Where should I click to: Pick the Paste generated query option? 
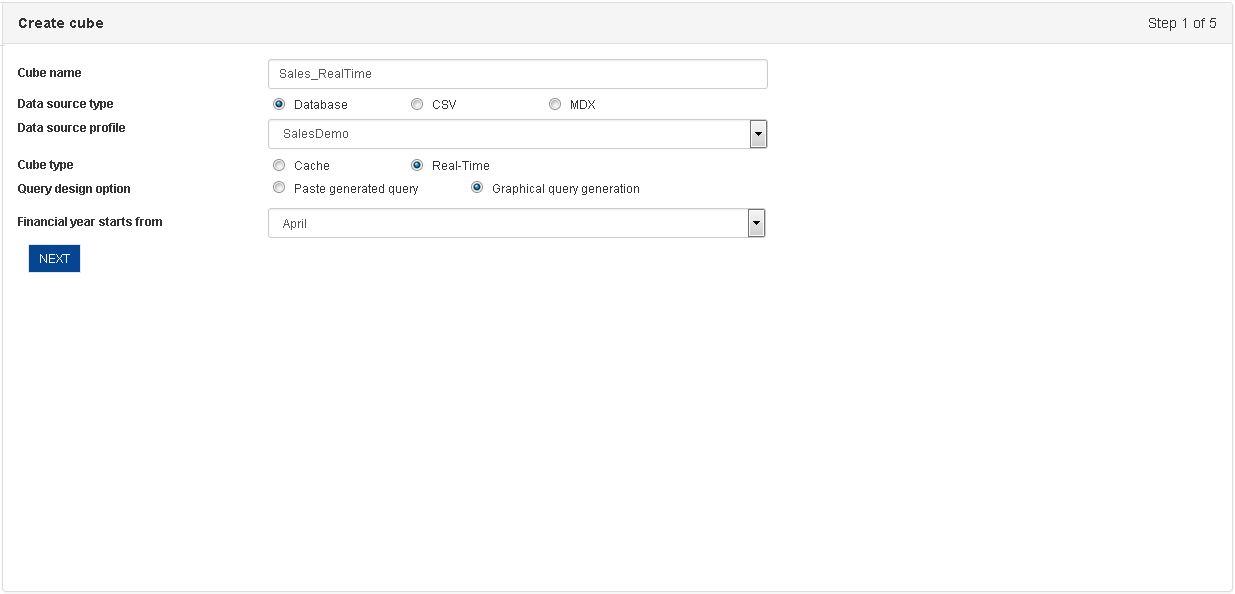[x=279, y=187]
